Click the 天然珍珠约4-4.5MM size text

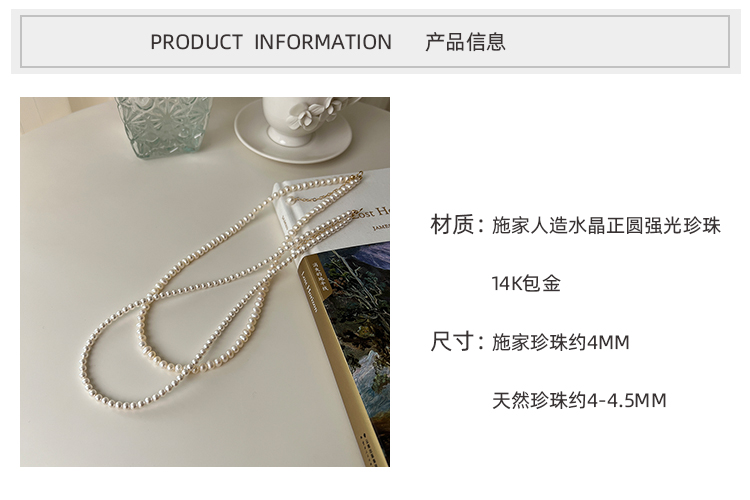(579, 400)
